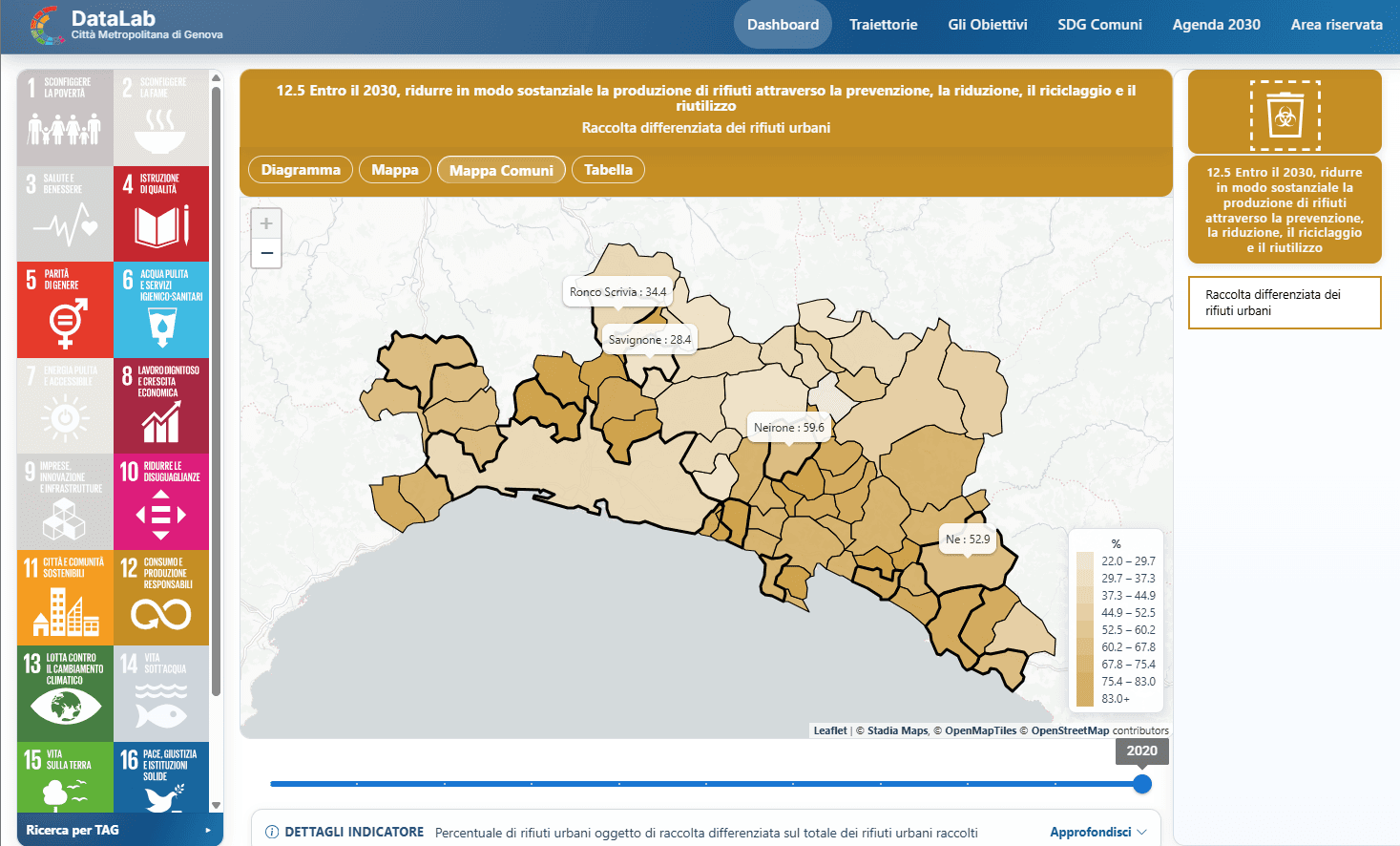
Task: Click the waste bin target icon
Action: click(x=1285, y=116)
